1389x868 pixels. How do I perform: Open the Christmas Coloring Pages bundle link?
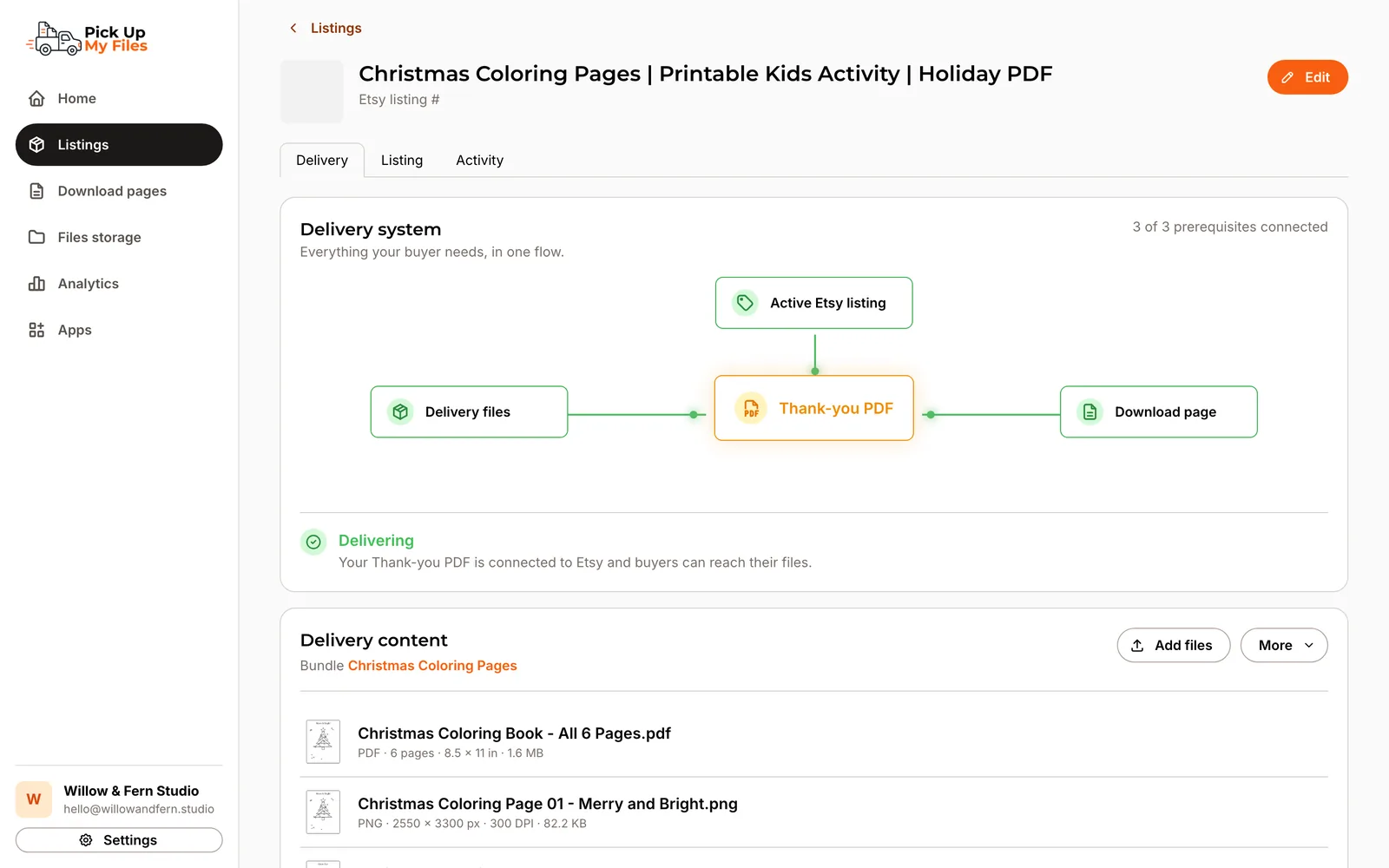pos(432,666)
